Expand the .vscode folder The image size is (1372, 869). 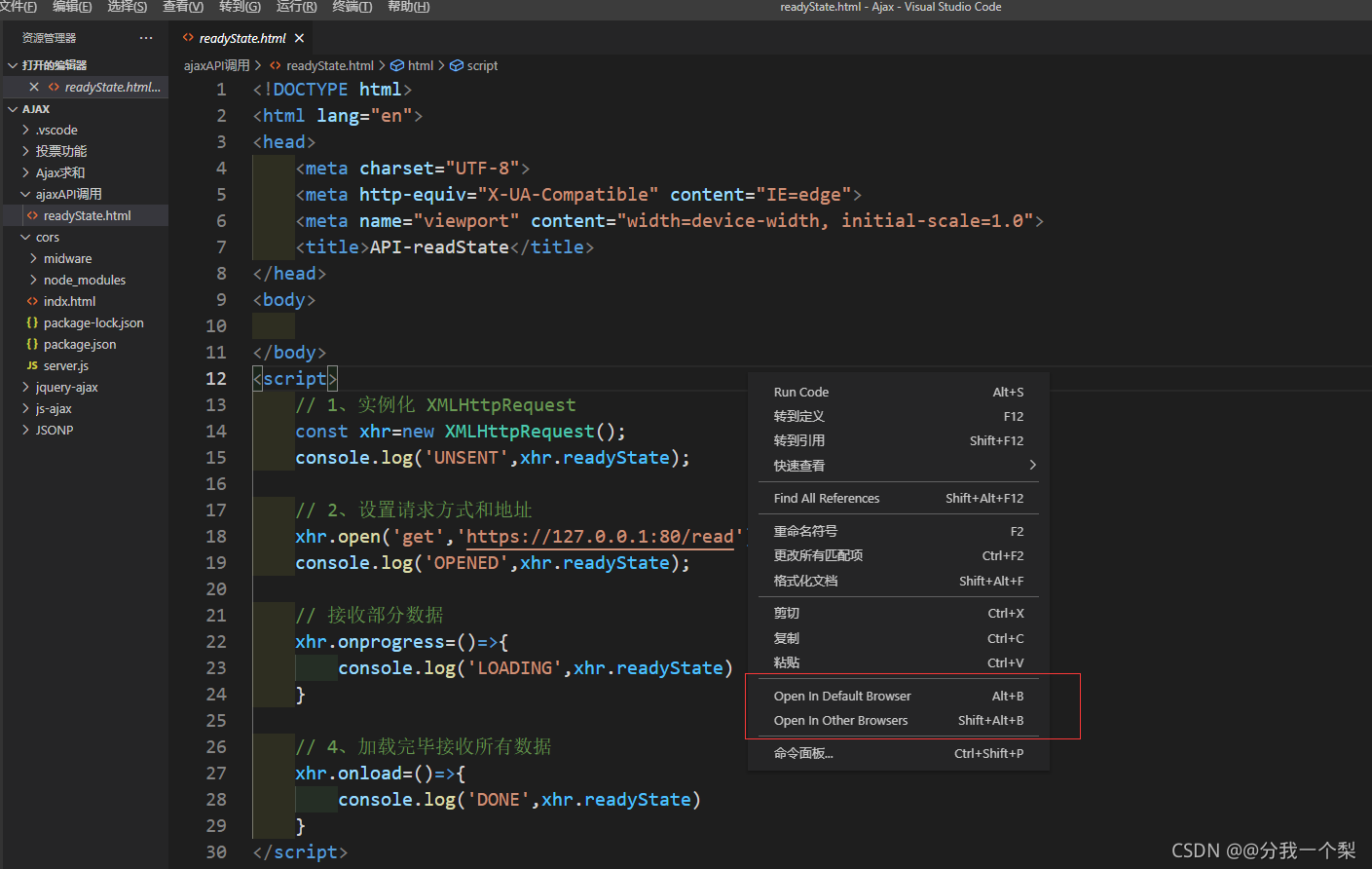(x=25, y=130)
